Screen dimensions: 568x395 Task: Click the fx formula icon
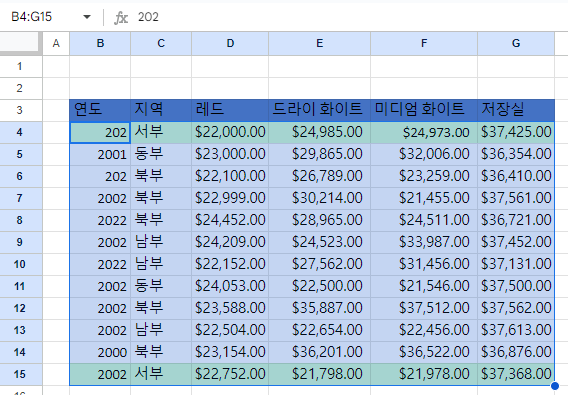pyautogui.click(x=121, y=17)
